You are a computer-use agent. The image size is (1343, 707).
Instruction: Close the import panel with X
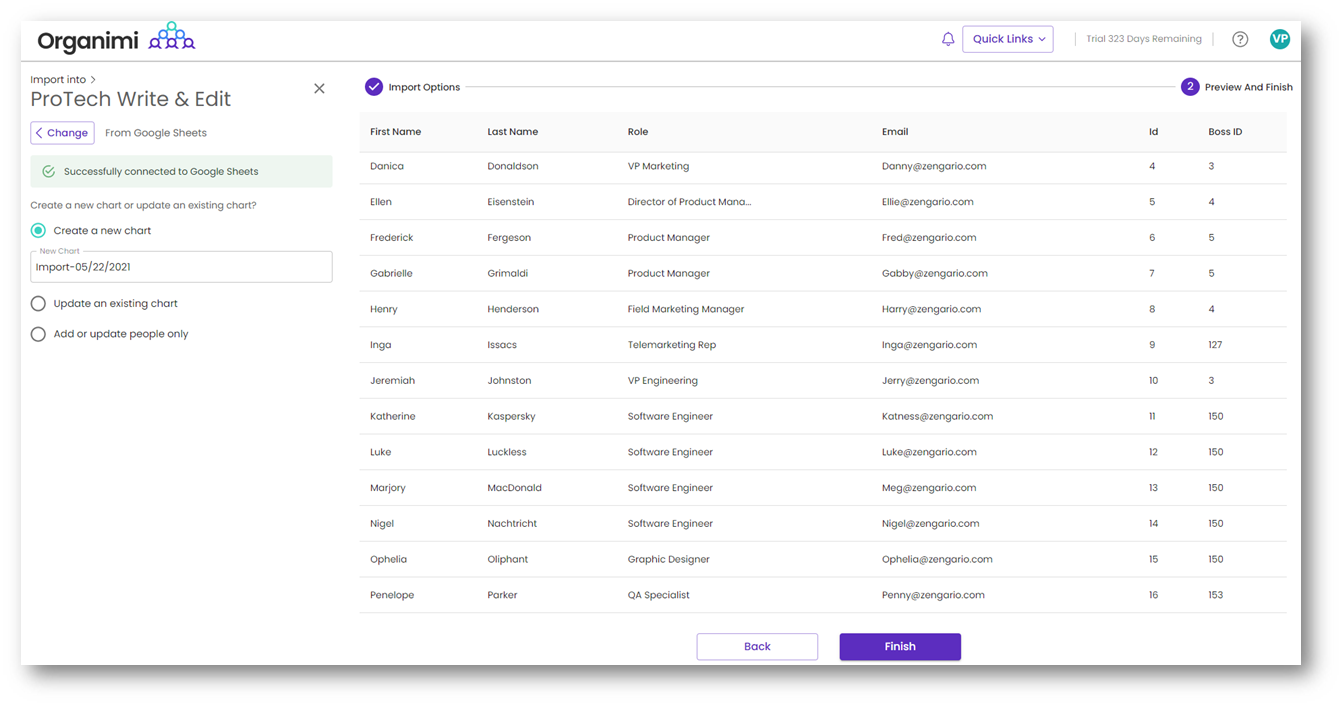[319, 88]
